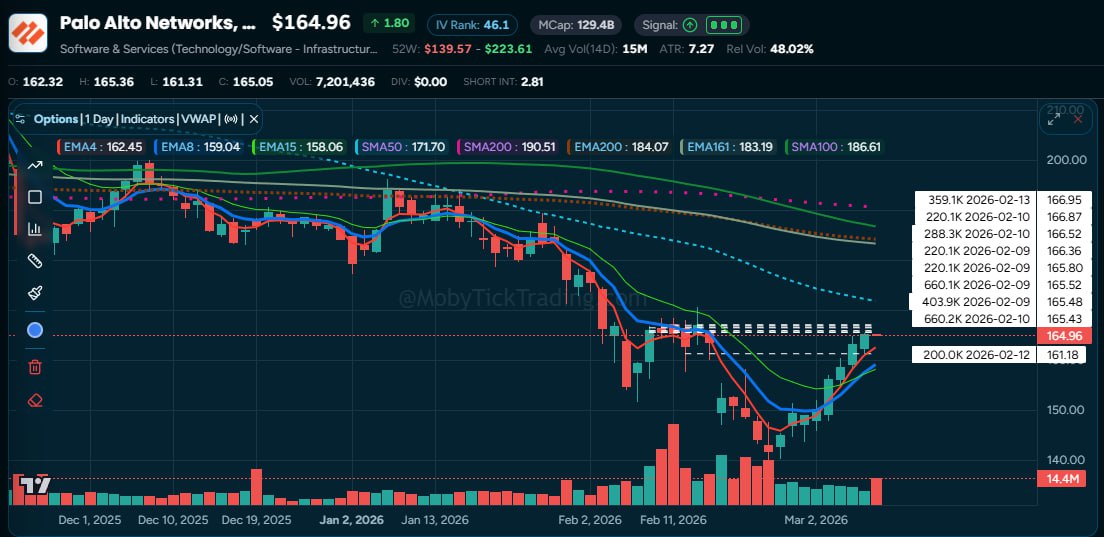The height and width of the screenshot is (537, 1104).
Task: Toggle the live broadcast signal icon
Action: coord(232,119)
